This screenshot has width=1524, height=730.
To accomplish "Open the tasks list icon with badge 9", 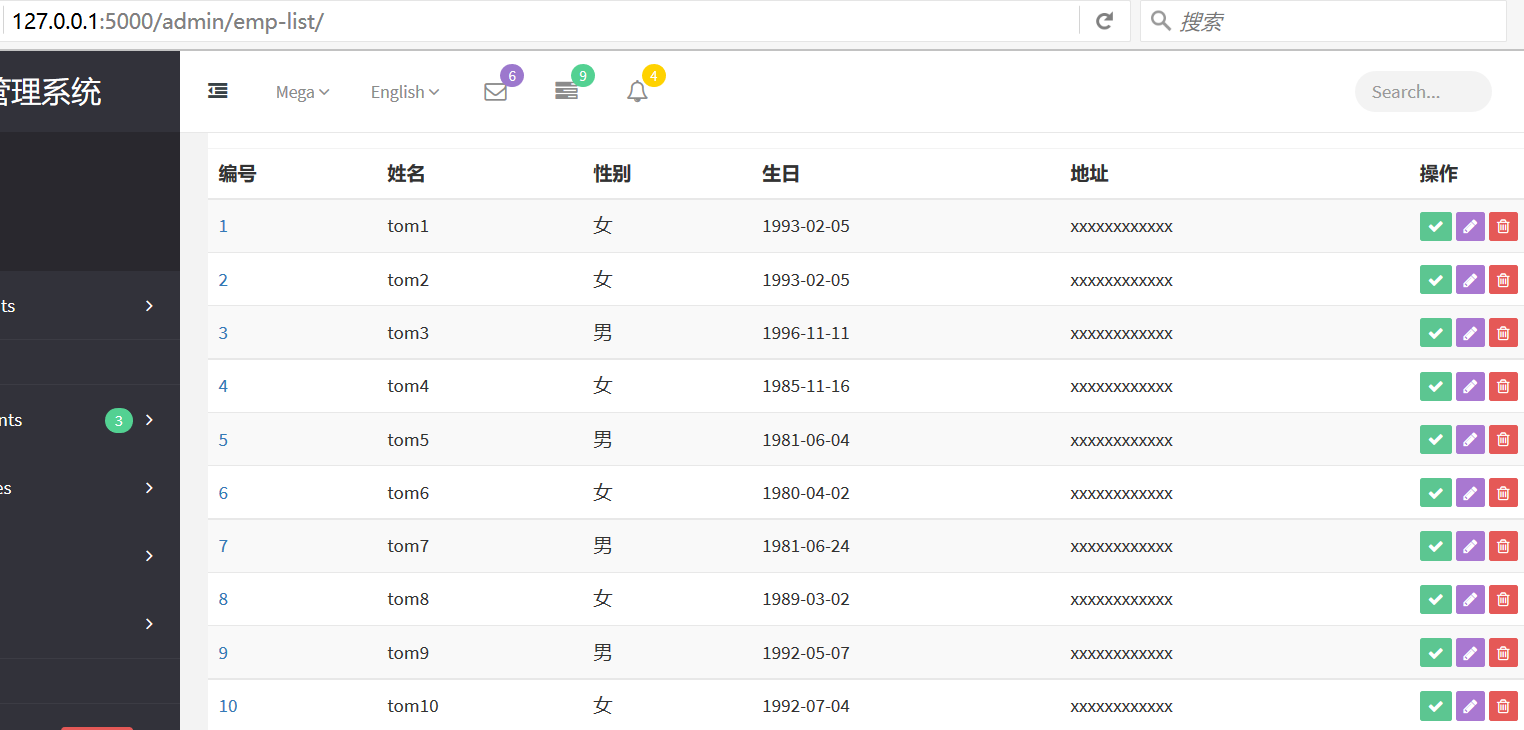I will pos(566,92).
